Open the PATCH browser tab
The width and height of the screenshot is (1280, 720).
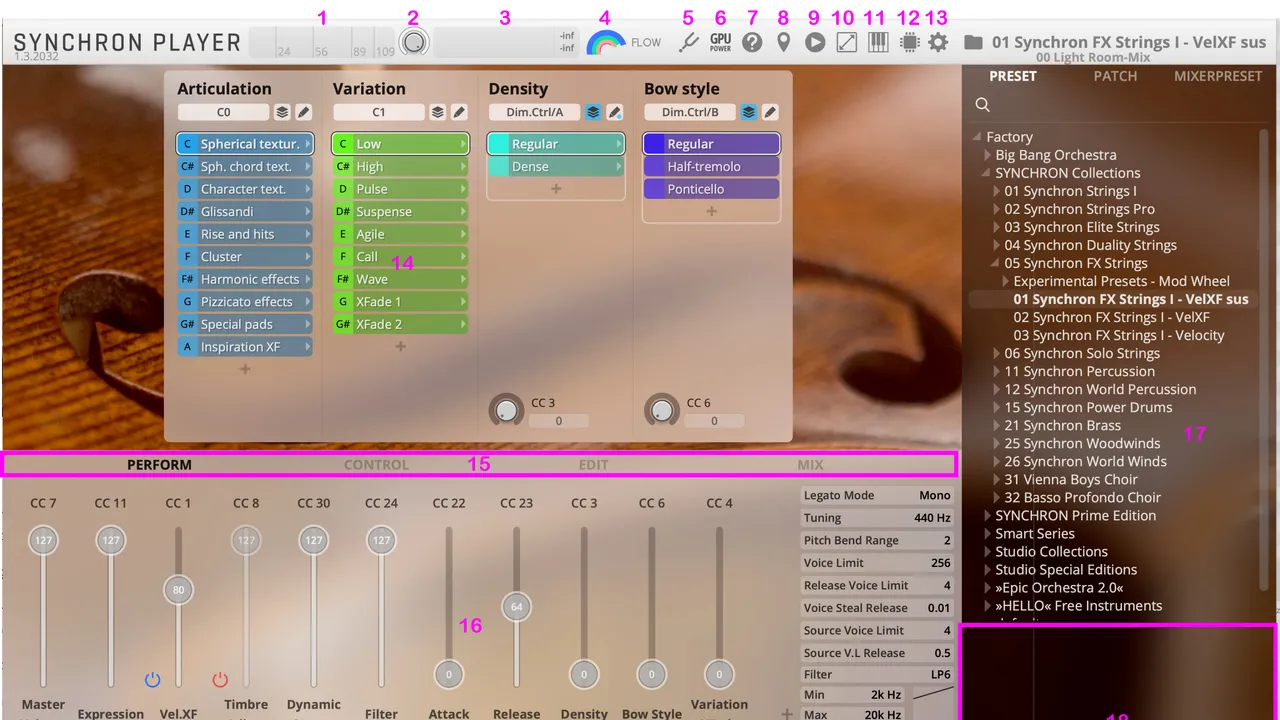coord(1115,76)
